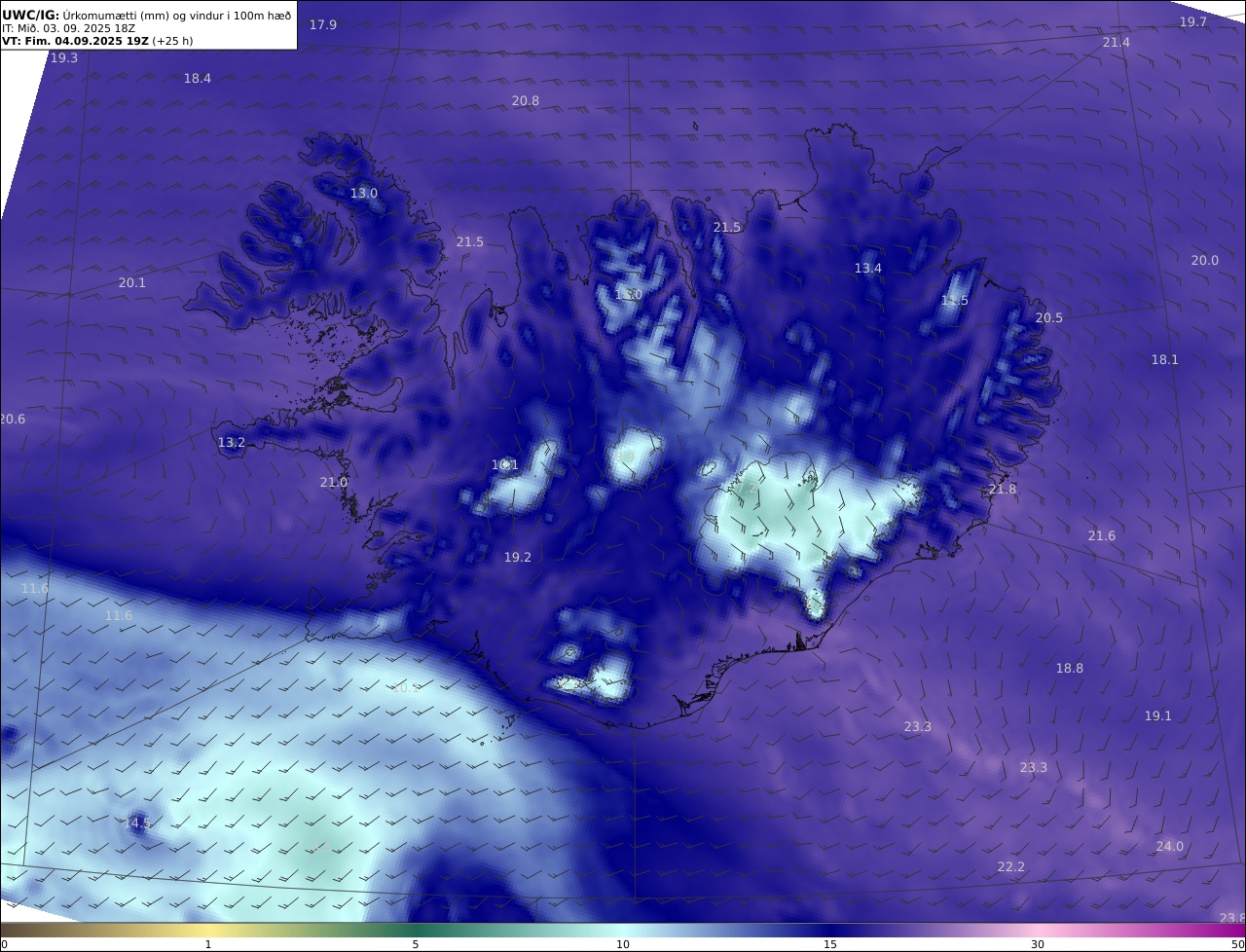
Task: Click the 10 tick on color scale
Action: pos(623,944)
